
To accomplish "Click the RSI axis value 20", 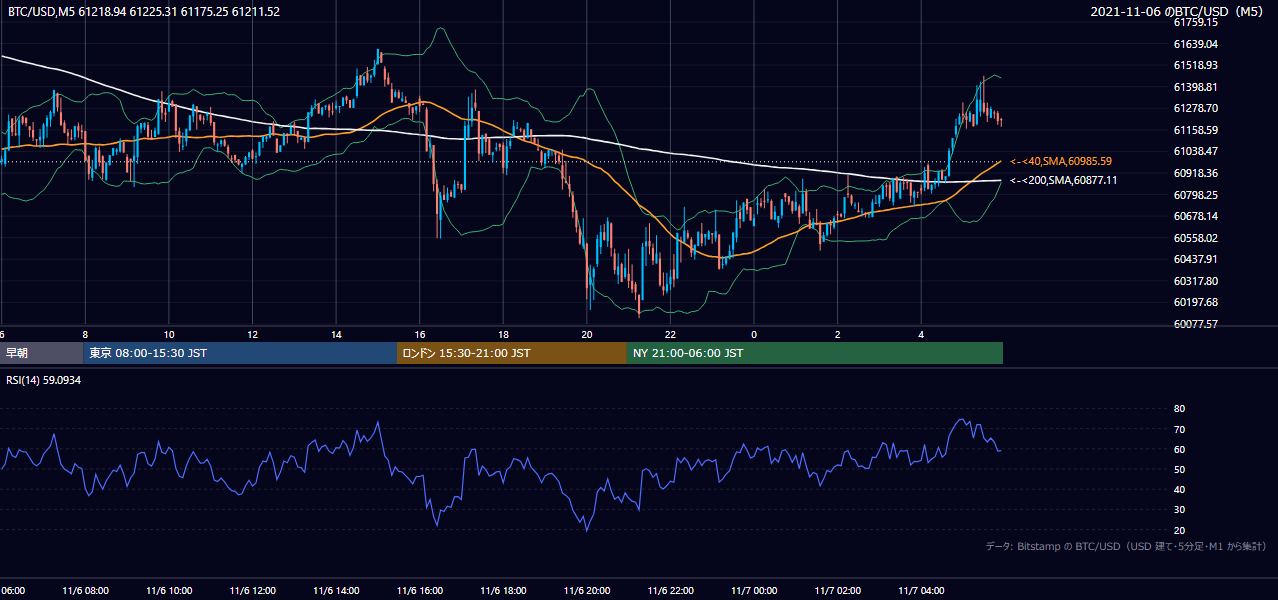I will pyautogui.click(x=1179, y=530).
